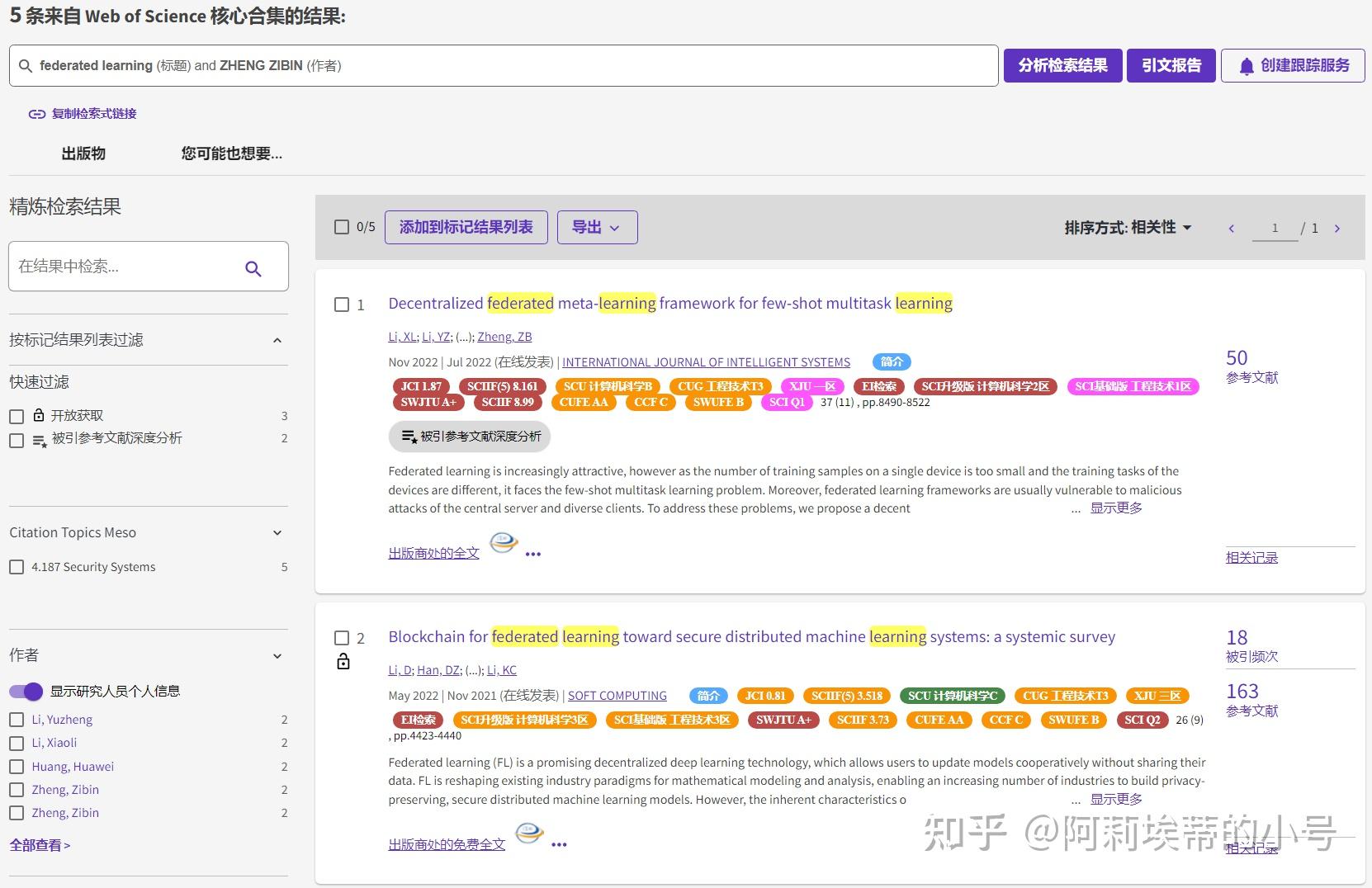Click SCI Q1 badge on result 1
Viewport: 1372px width, 888px height.
787,402
